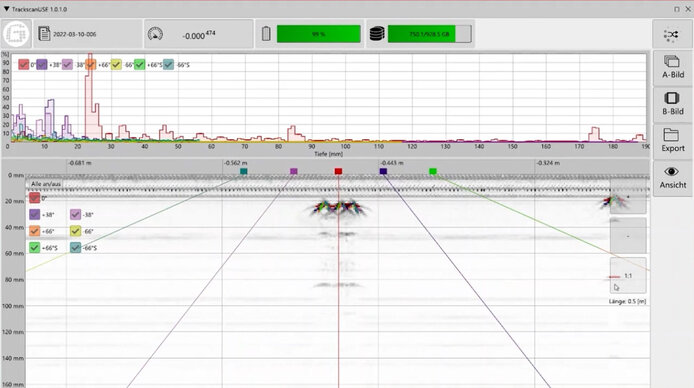Screen dimensions: 694x388
Task: Select the green probe marker on the ruler
Action: pos(433,171)
